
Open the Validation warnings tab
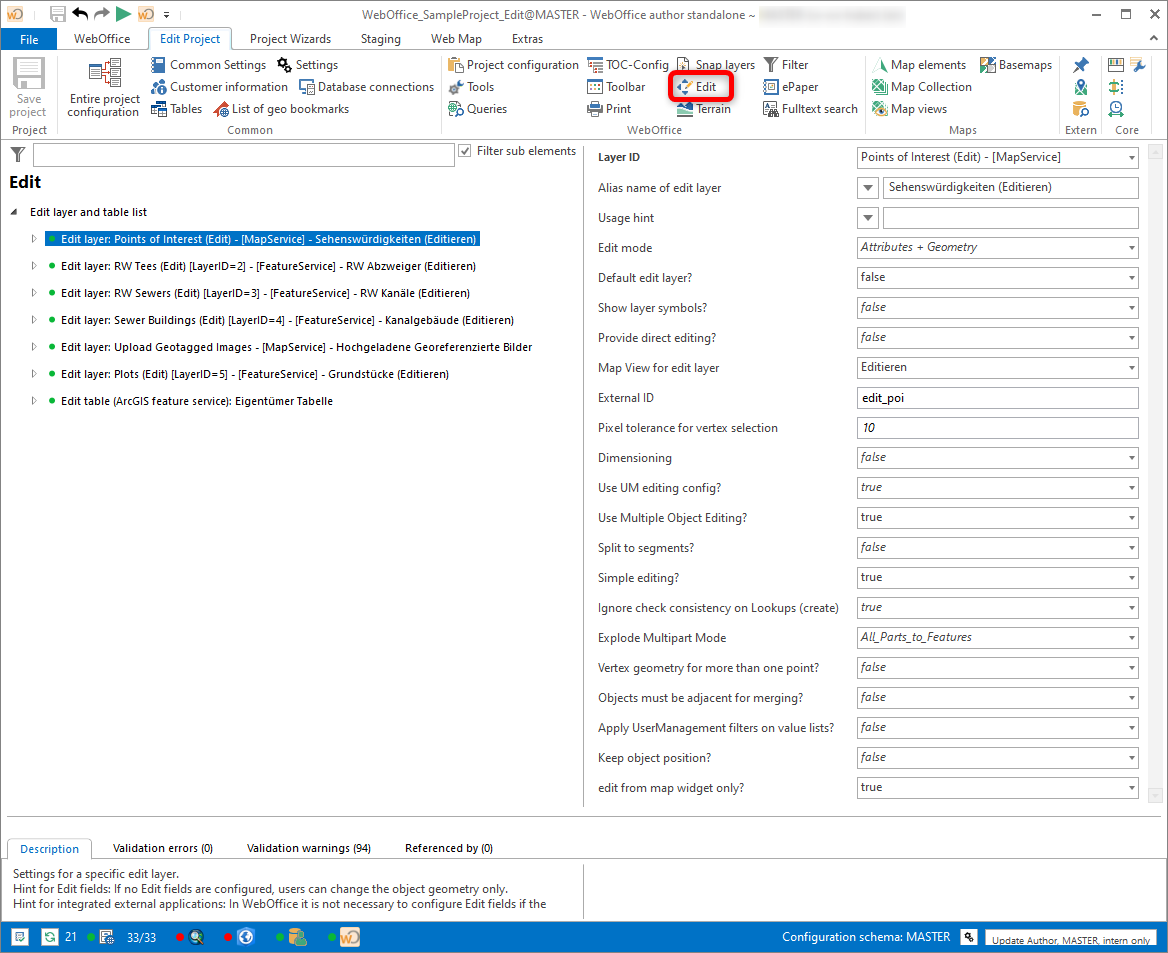click(309, 847)
